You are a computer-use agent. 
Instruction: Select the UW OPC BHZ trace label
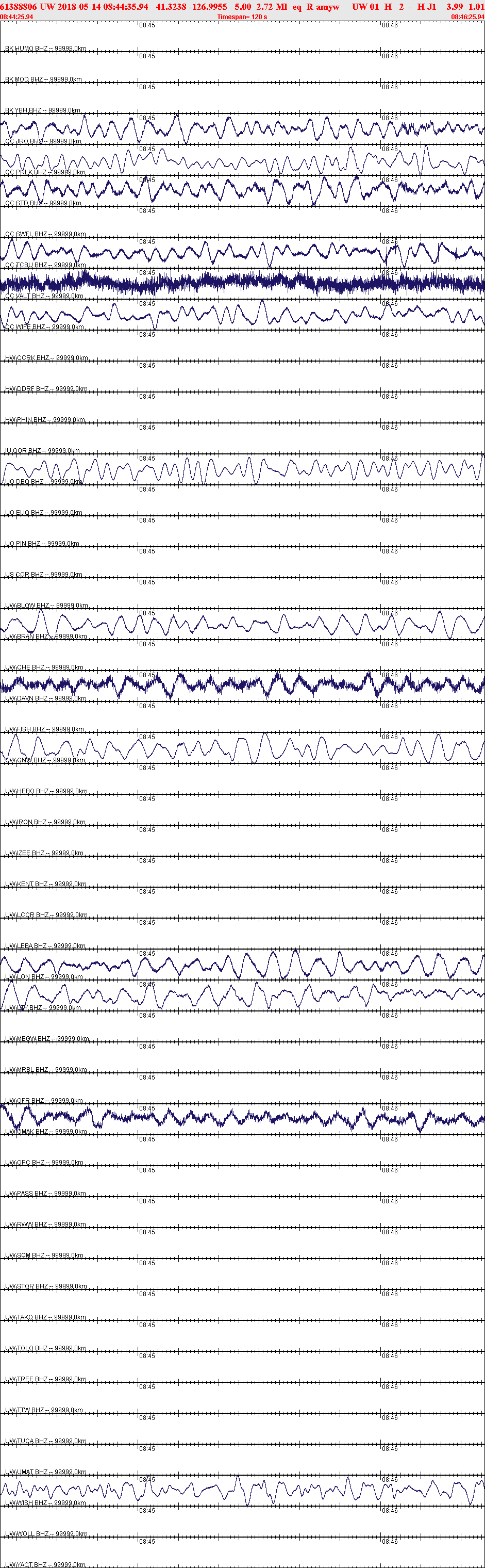(44, 1163)
